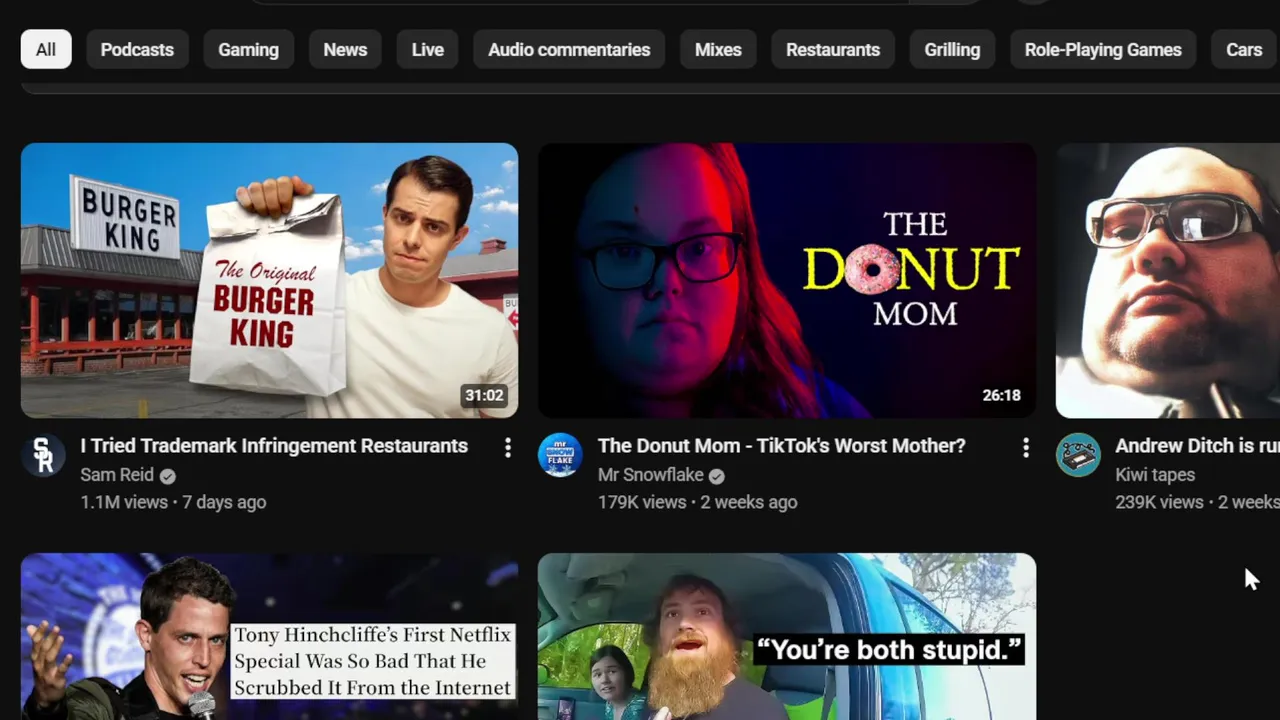Play the Original Burger King thumbnail
The height and width of the screenshot is (720, 1280).
(270, 280)
